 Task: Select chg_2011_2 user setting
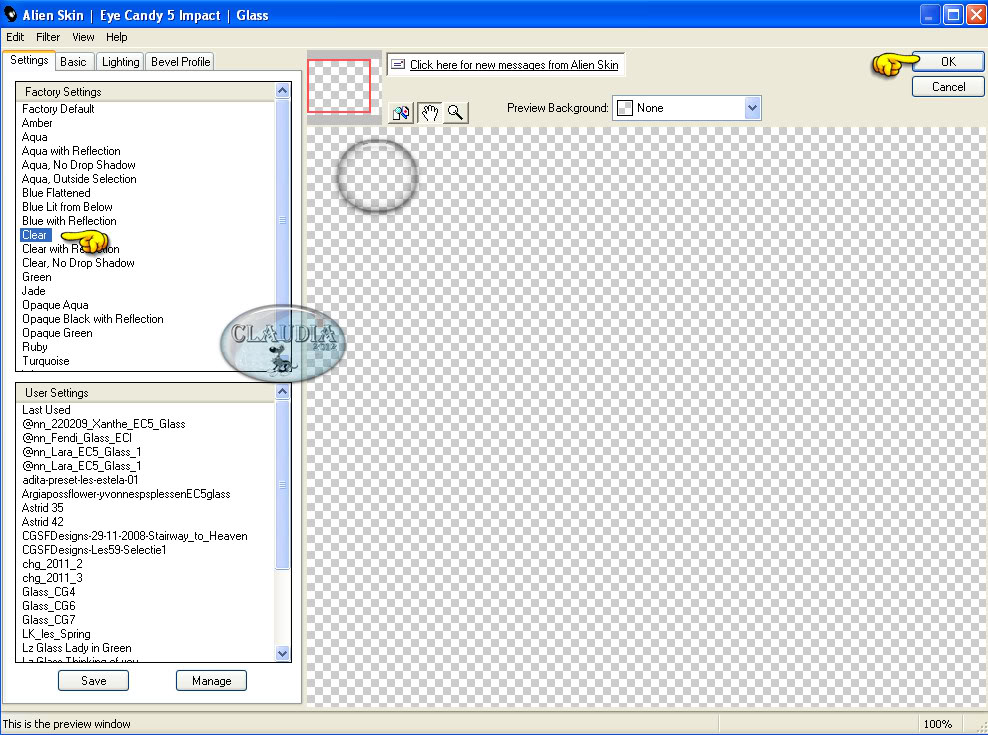point(52,564)
